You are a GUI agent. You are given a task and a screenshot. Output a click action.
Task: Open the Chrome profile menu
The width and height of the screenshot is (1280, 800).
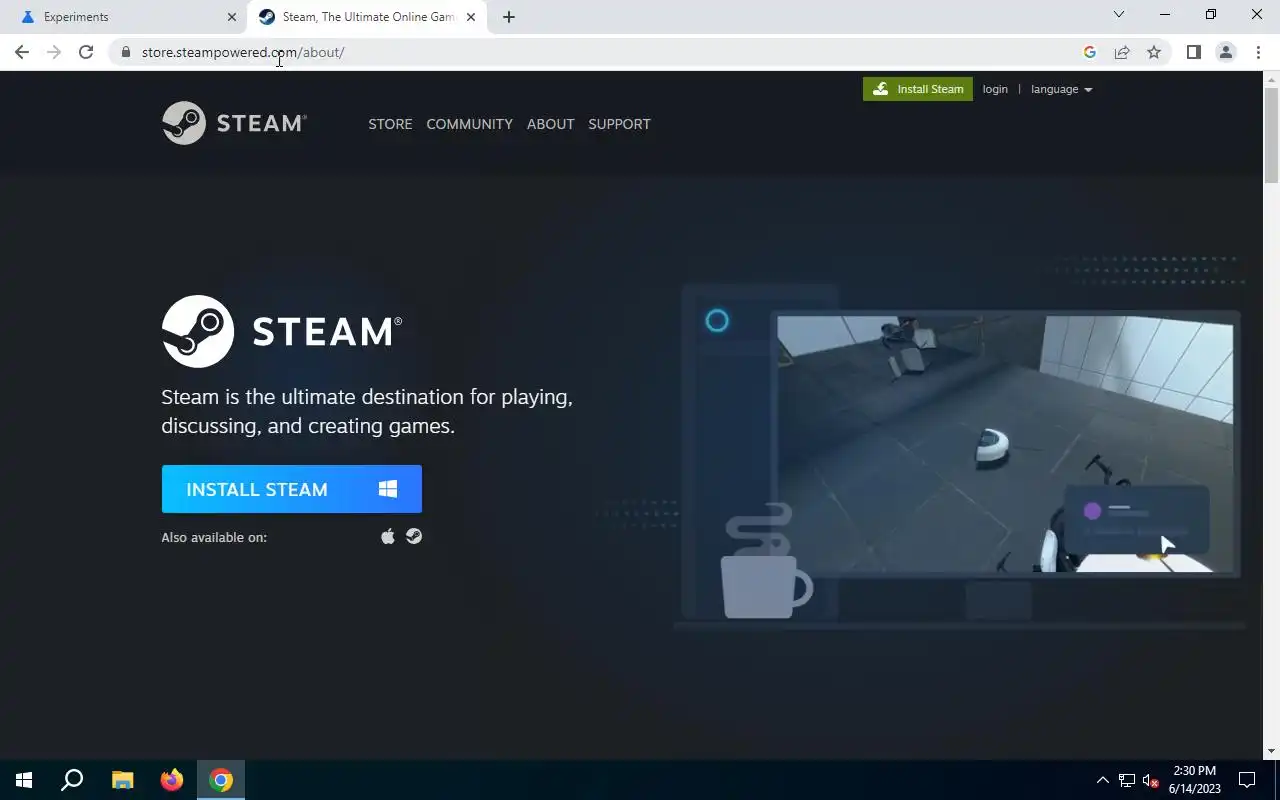click(1225, 52)
